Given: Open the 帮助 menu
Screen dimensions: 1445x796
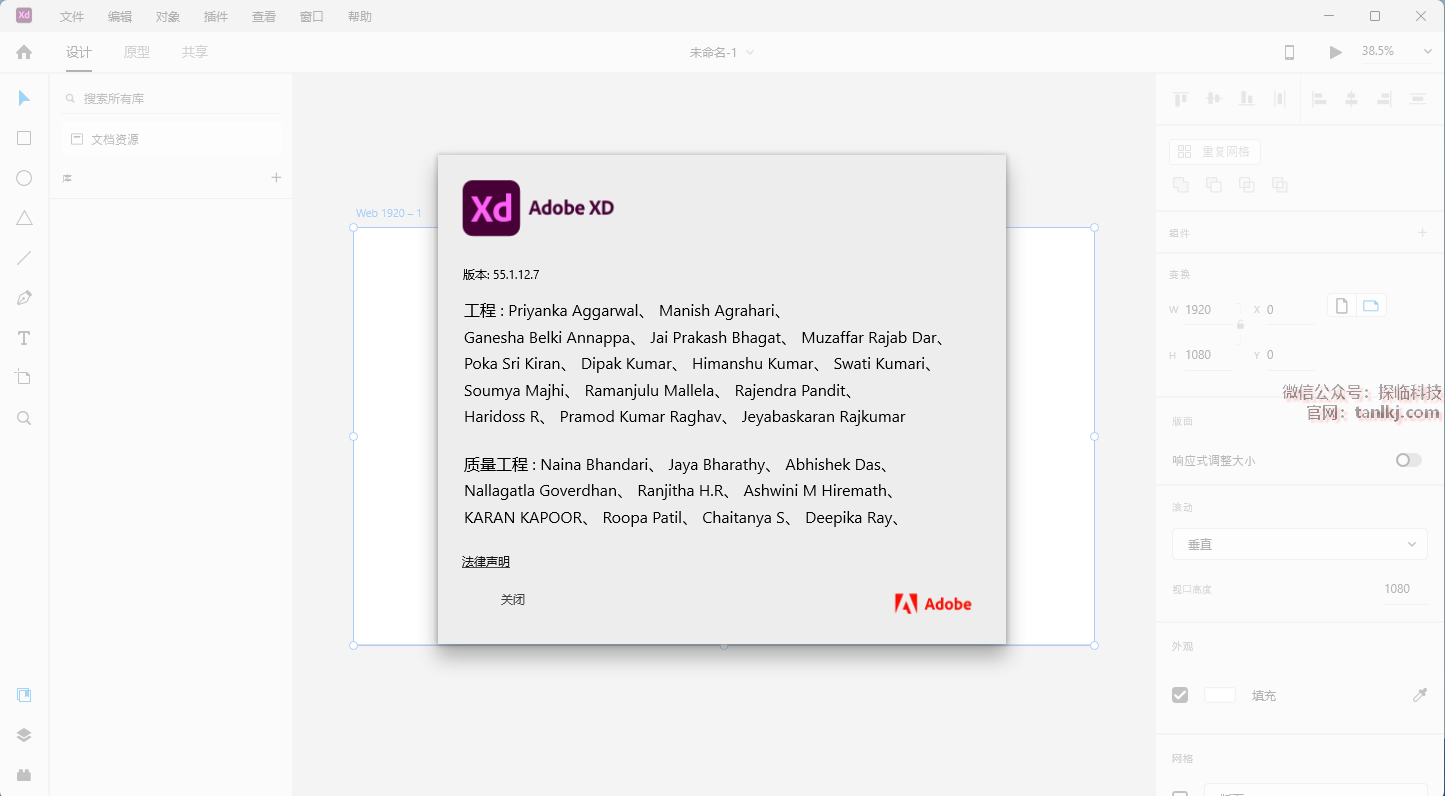Looking at the screenshot, I should [x=360, y=17].
